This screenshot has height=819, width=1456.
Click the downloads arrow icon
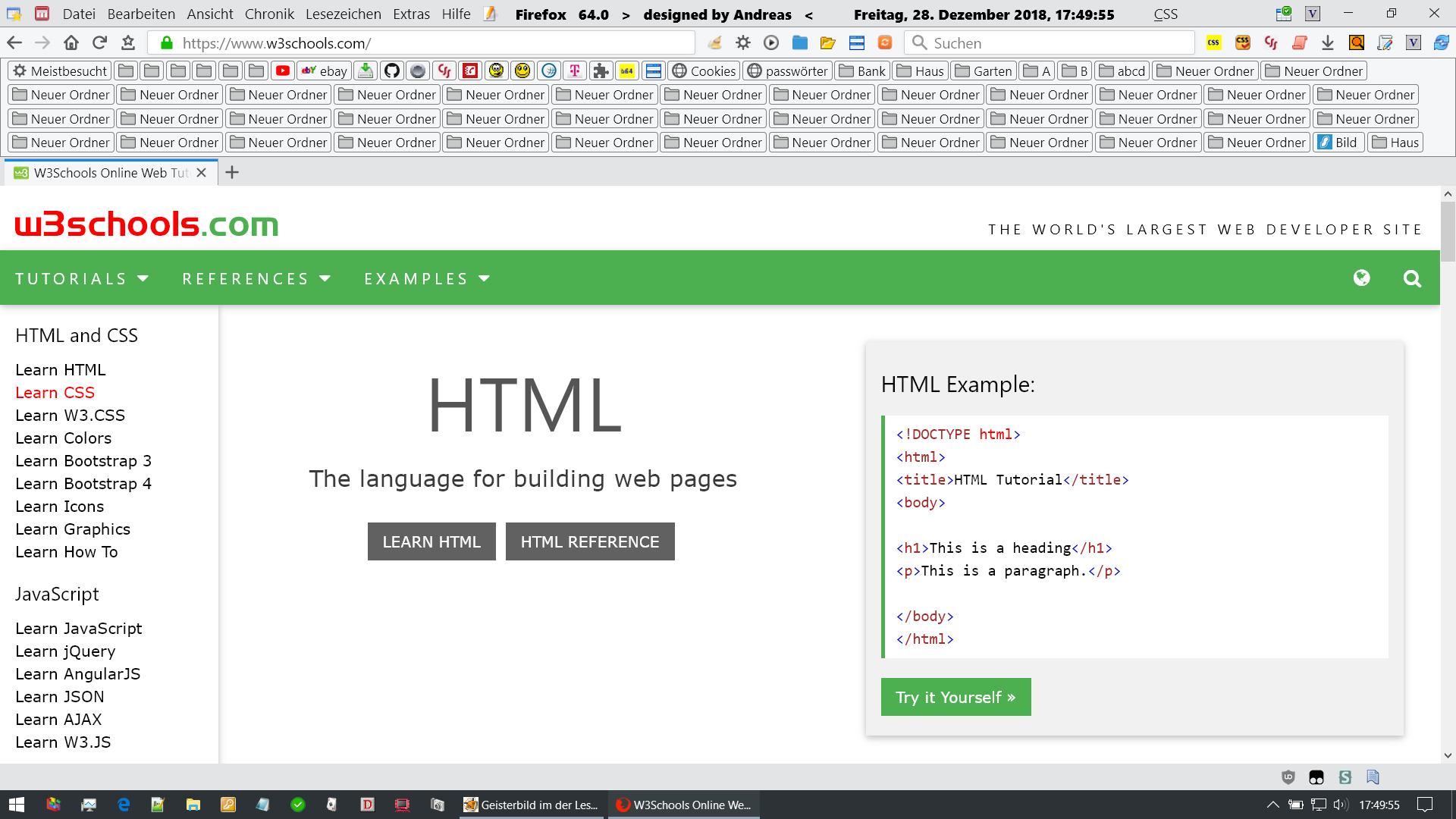(1327, 43)
